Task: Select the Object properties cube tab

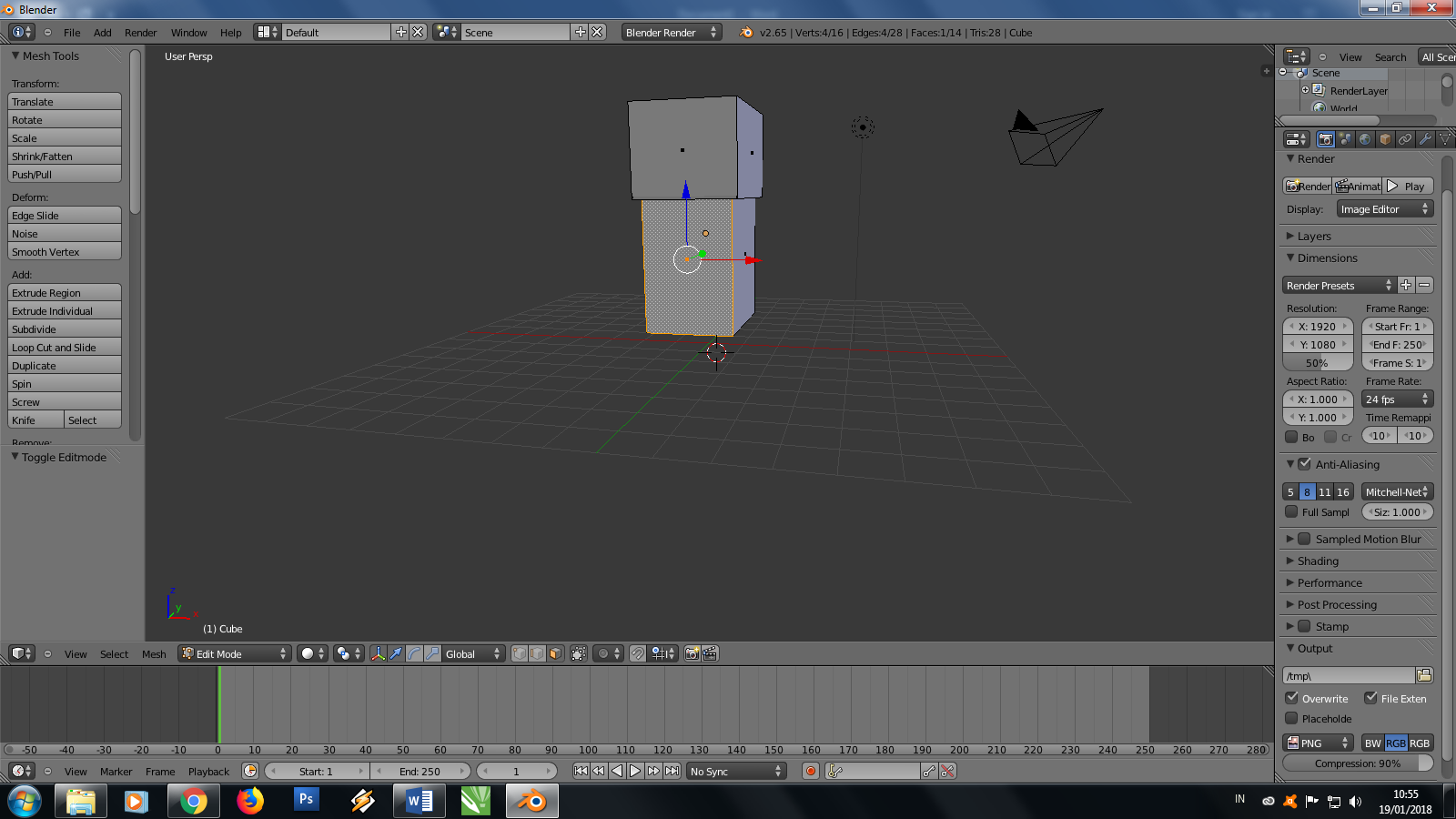Action: pos(1386,139)
